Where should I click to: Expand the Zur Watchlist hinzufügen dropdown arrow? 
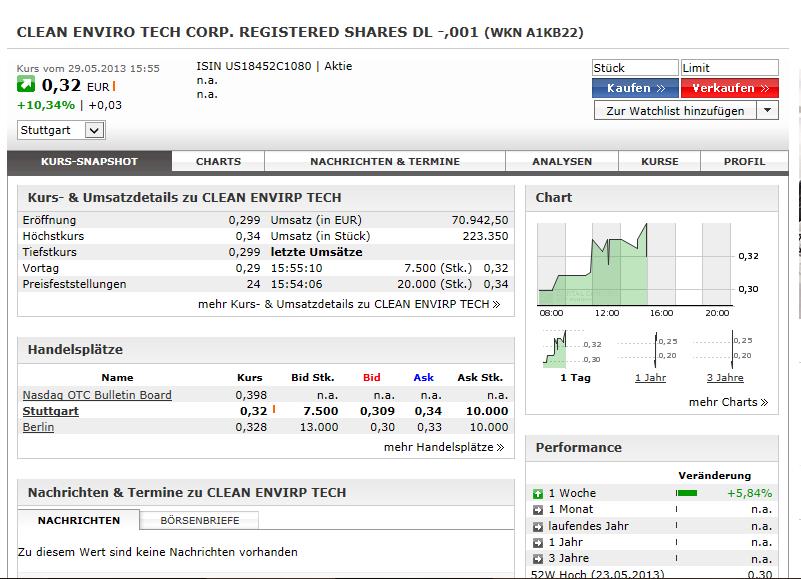(767, 111)
